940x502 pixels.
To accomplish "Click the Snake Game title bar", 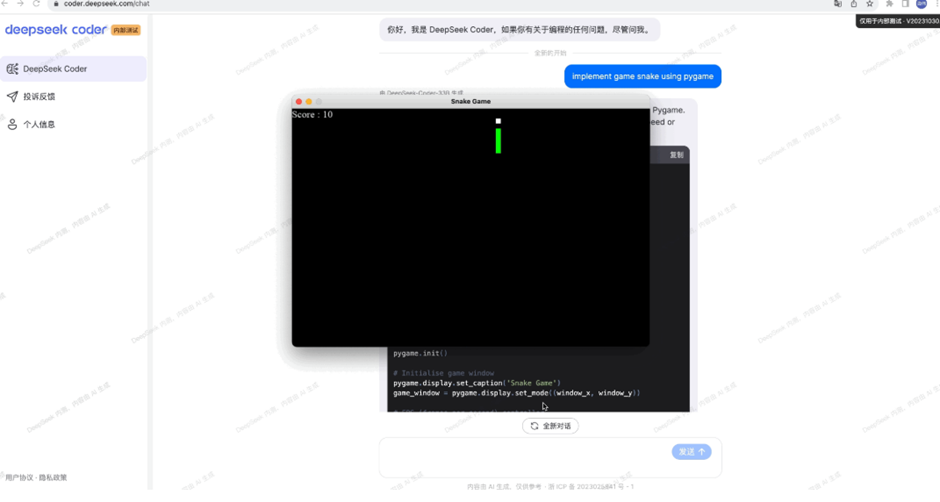I will tap(471, 101).
